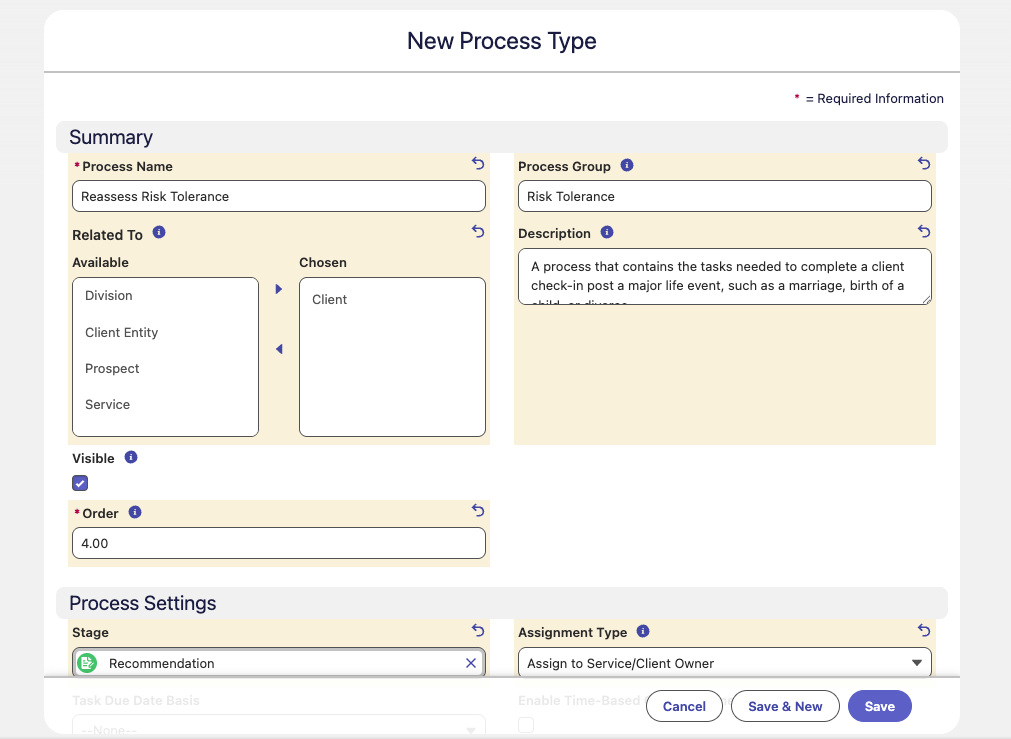Screen dimensions: 1011x739
Task: Show info tooltip for Related To
Action: tap(159, 232)
